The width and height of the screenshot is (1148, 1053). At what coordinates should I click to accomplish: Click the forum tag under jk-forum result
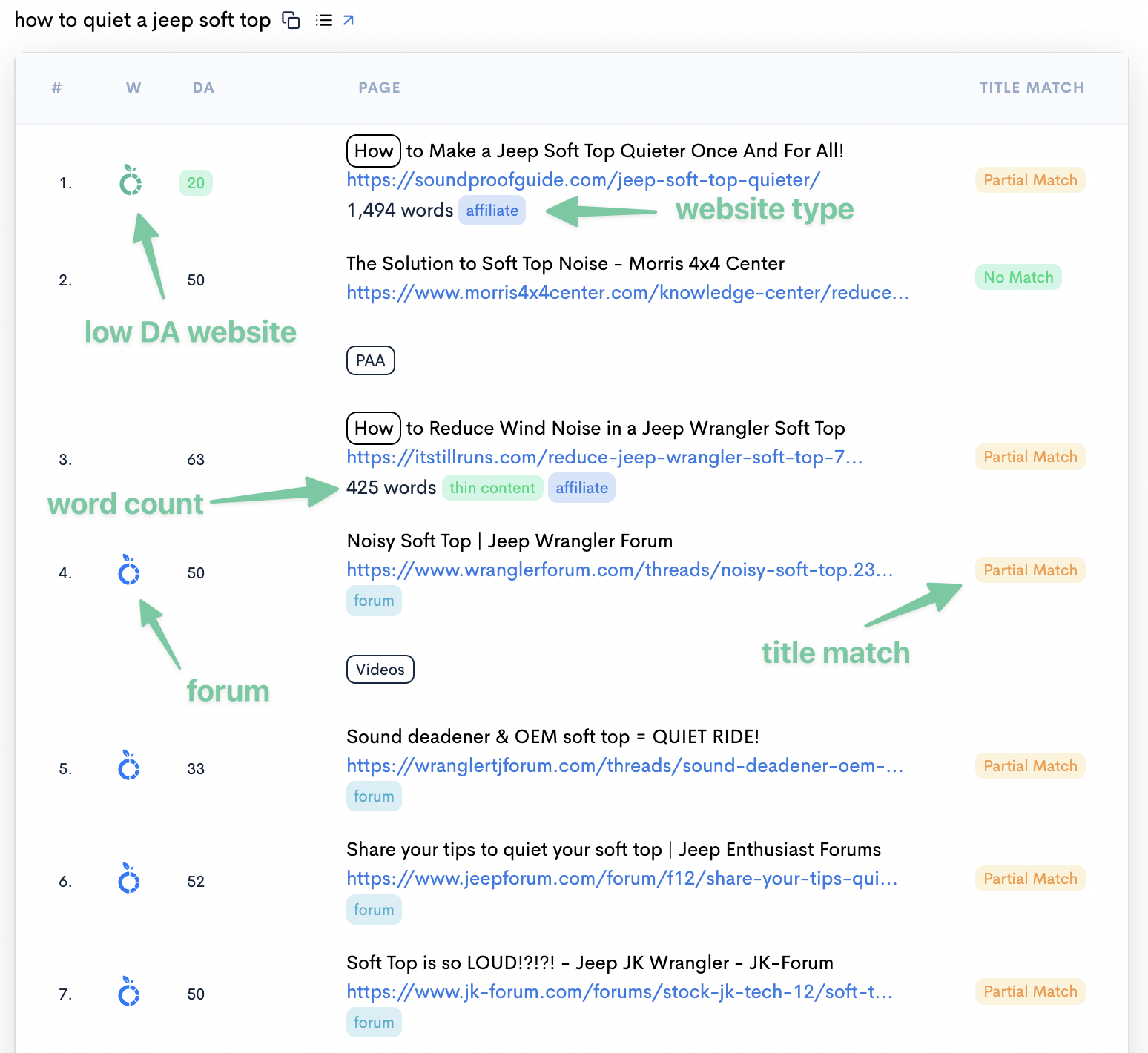(374, 1023)
